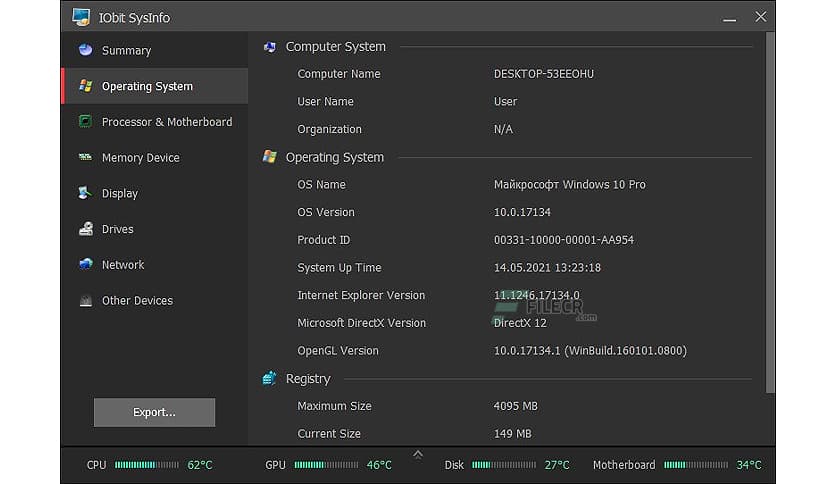Click the Operating System Windows flag icon
This screenshot has height=484, width=836.
85,86
